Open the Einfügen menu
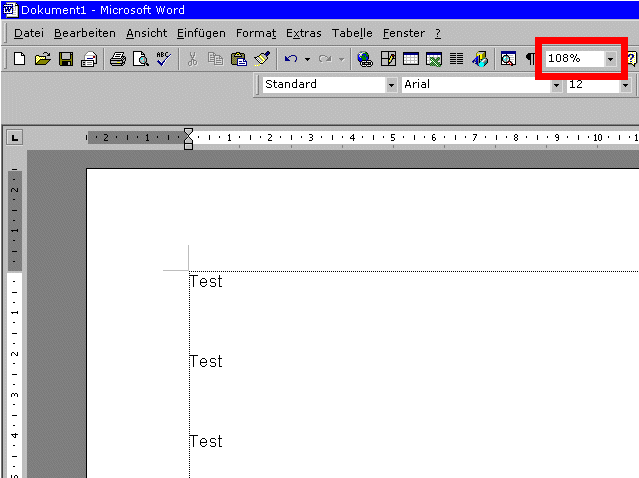 coord(201,33)
